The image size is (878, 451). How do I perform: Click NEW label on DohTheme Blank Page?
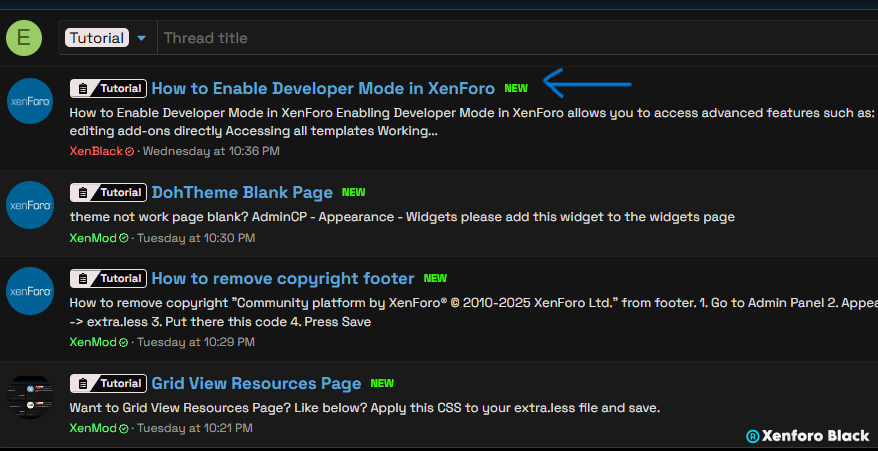pyautogui.click(x=353, y=192)
